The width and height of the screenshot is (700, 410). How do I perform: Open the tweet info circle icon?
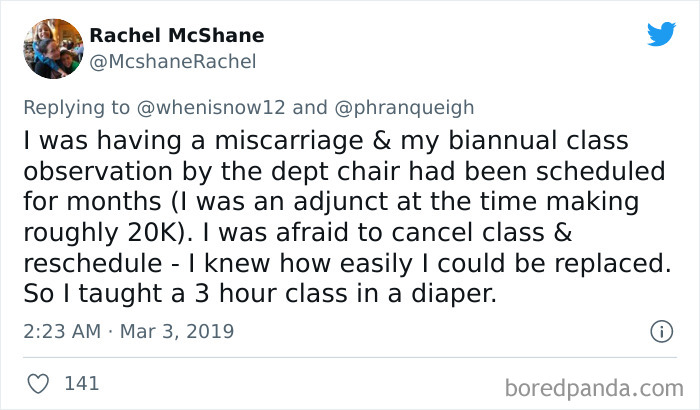[660, 330]
